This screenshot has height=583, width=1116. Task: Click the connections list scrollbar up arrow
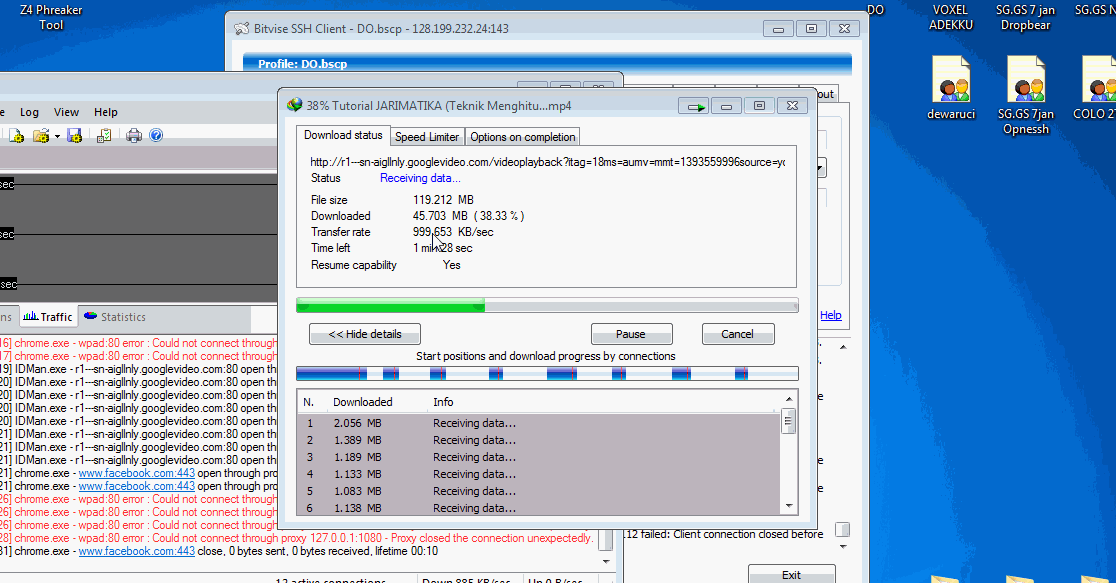click(x=789, y=399)
